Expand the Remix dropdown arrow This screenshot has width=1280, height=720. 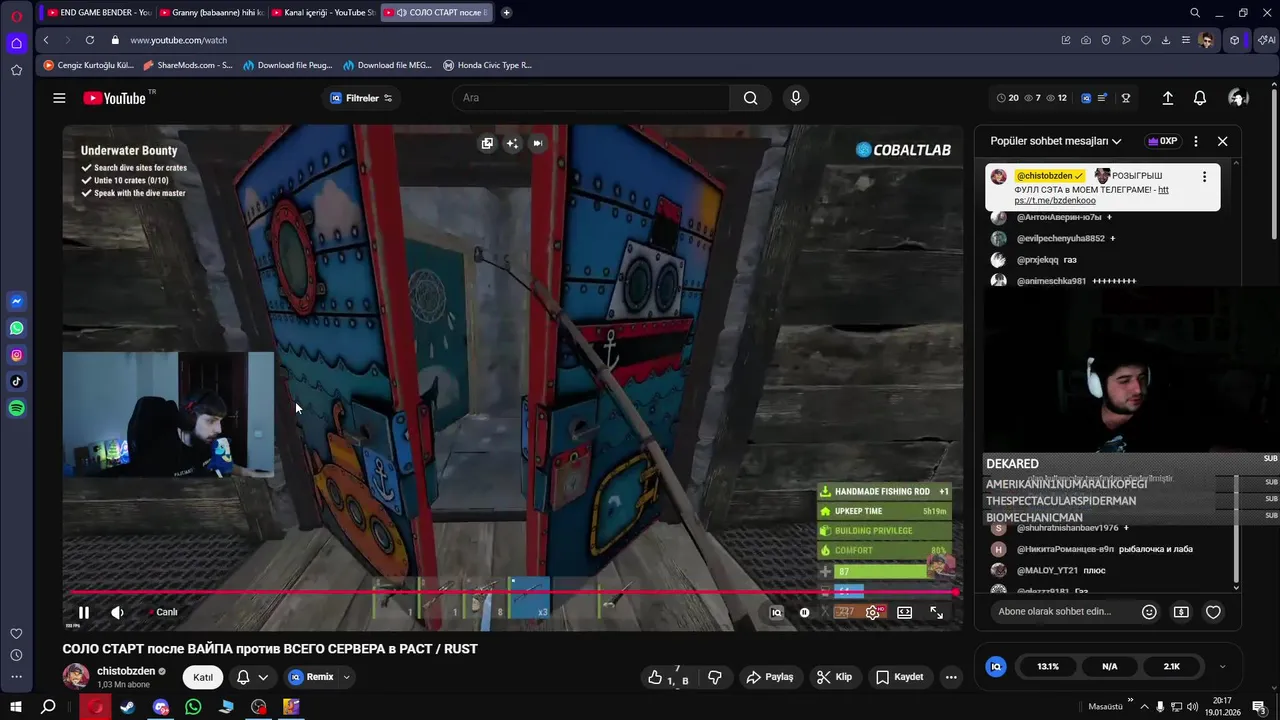(347, 677)
